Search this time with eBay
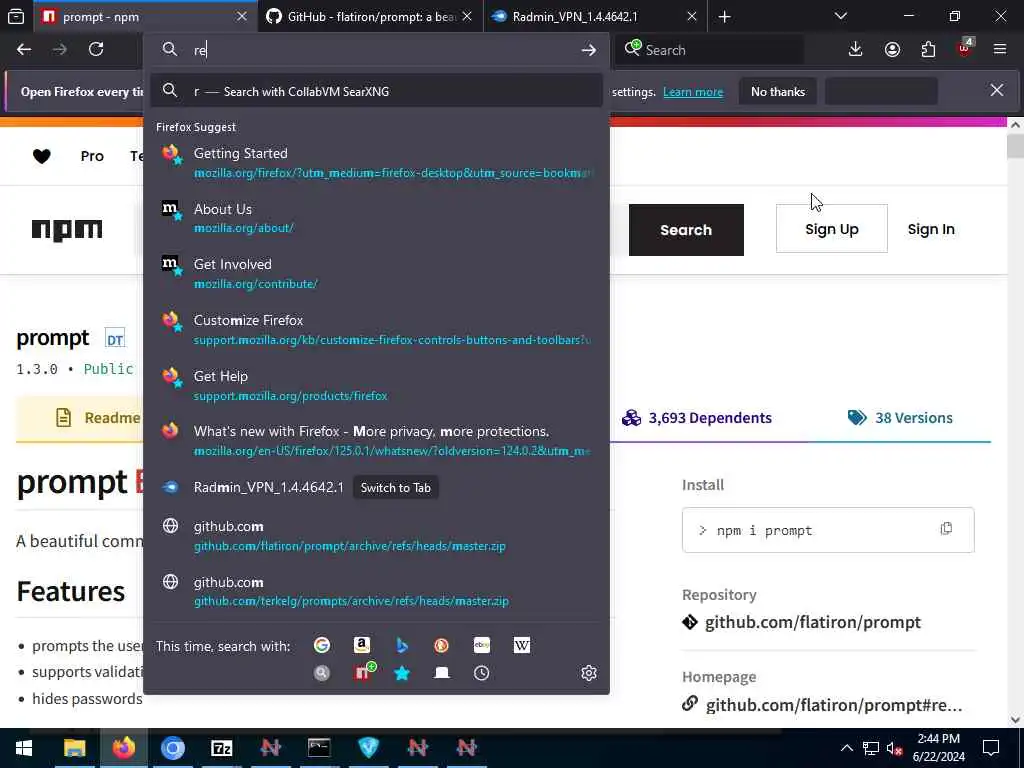The width and height of the screenshot is (1024, 768). coord(482,645)
